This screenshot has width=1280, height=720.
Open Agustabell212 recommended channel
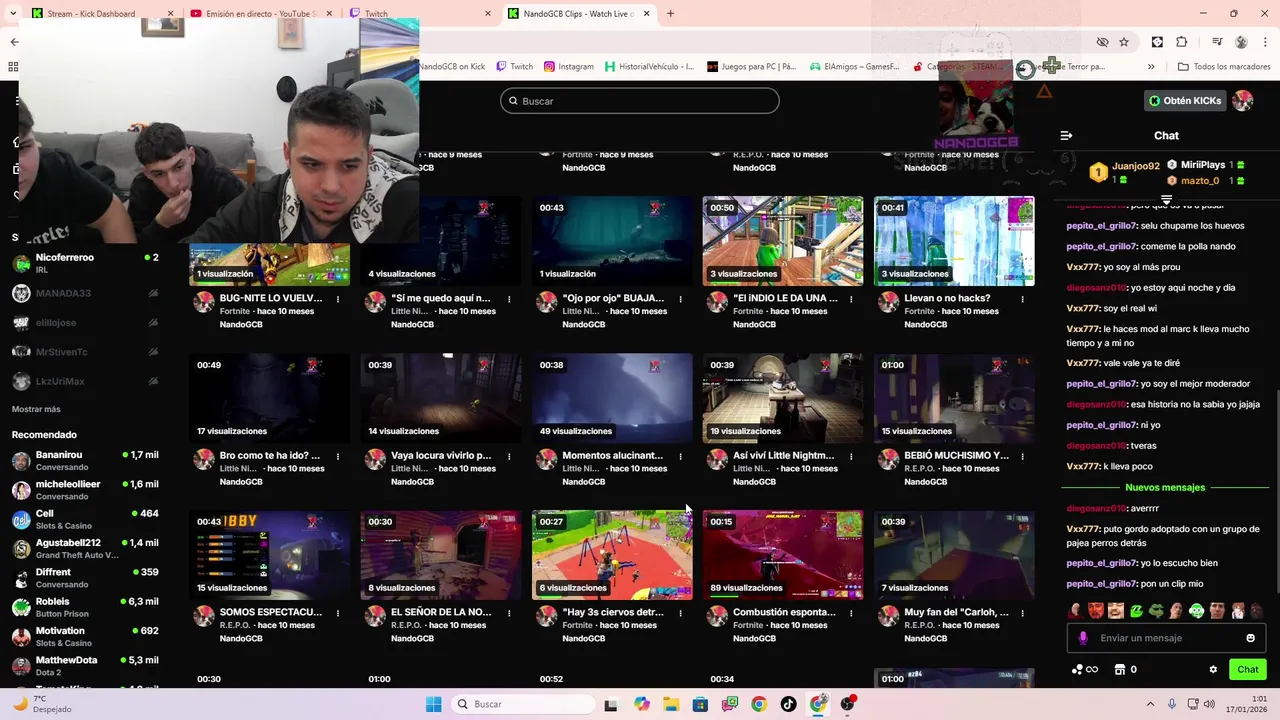[85, 549]
